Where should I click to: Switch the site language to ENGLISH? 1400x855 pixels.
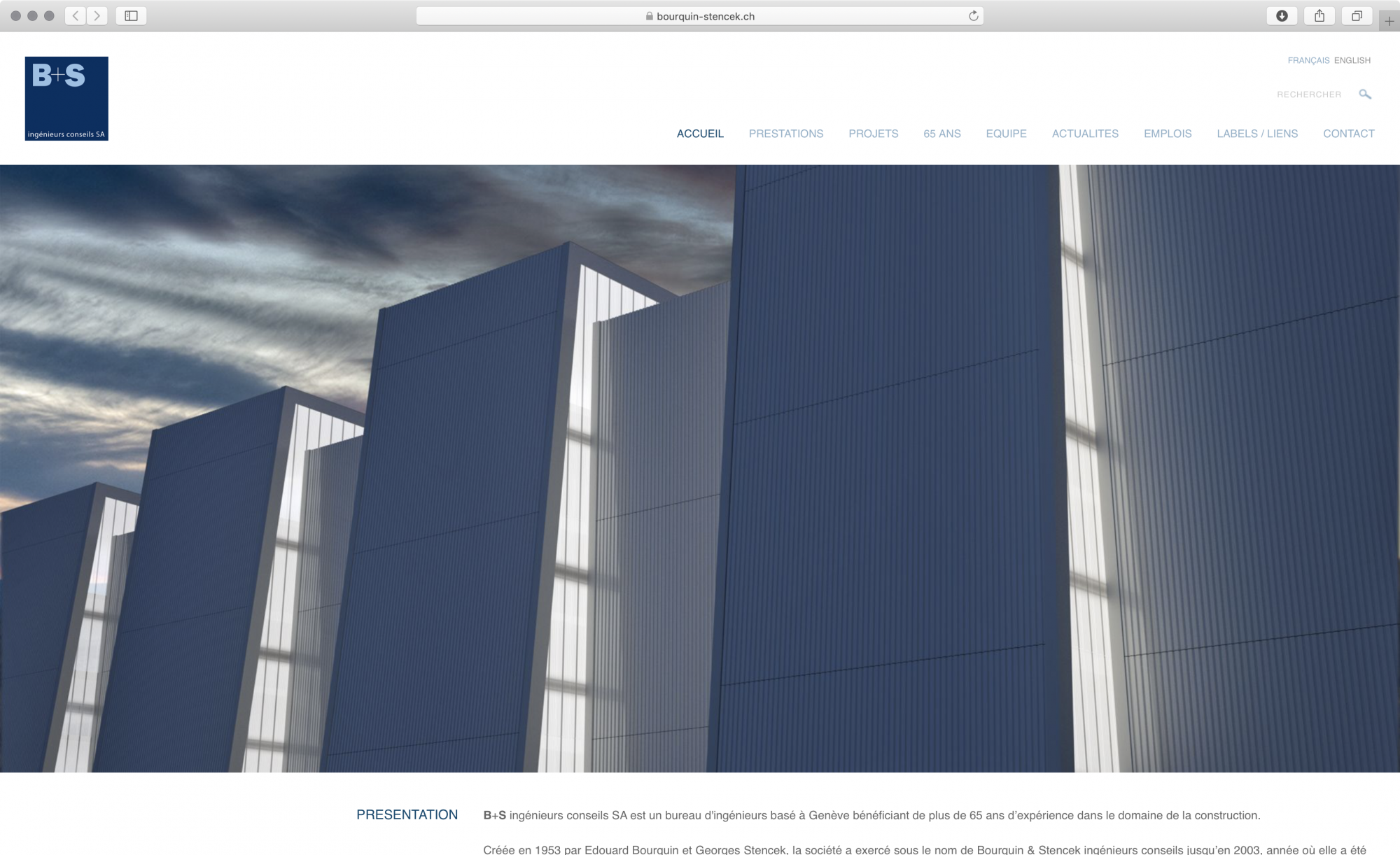pyautogui.click(x=1352, y=60)
